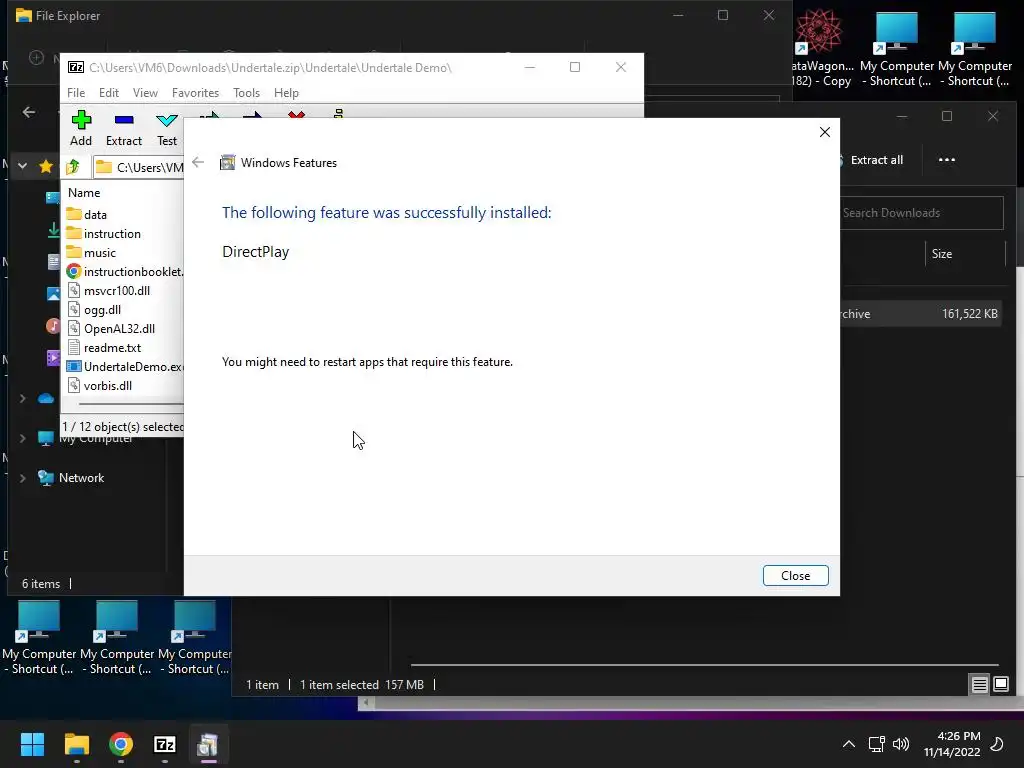
Task: Open the View menu in 7-Zip
Action: 145,93
